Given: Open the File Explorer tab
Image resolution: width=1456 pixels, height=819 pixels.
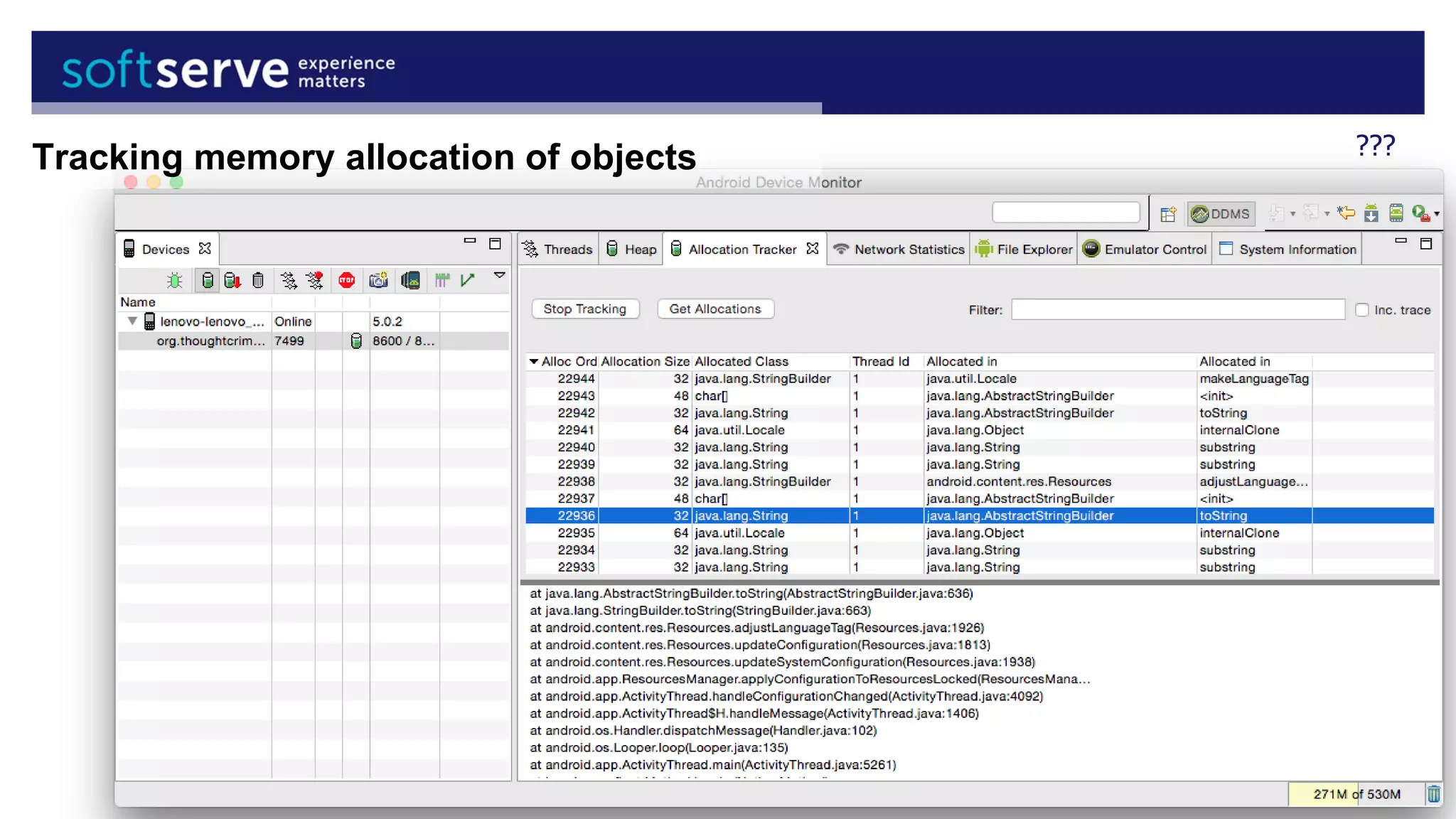Looking at the screenshot, I should pos(1024,250).
